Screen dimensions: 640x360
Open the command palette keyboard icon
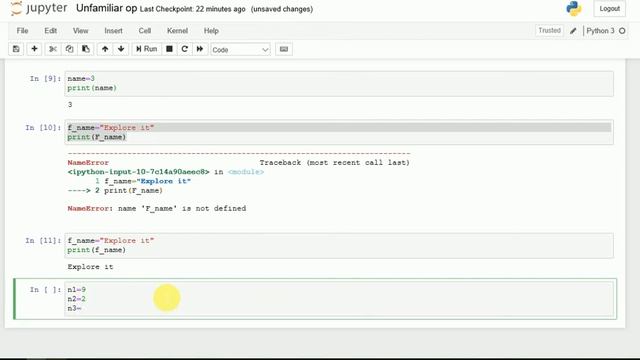(284, 49)
